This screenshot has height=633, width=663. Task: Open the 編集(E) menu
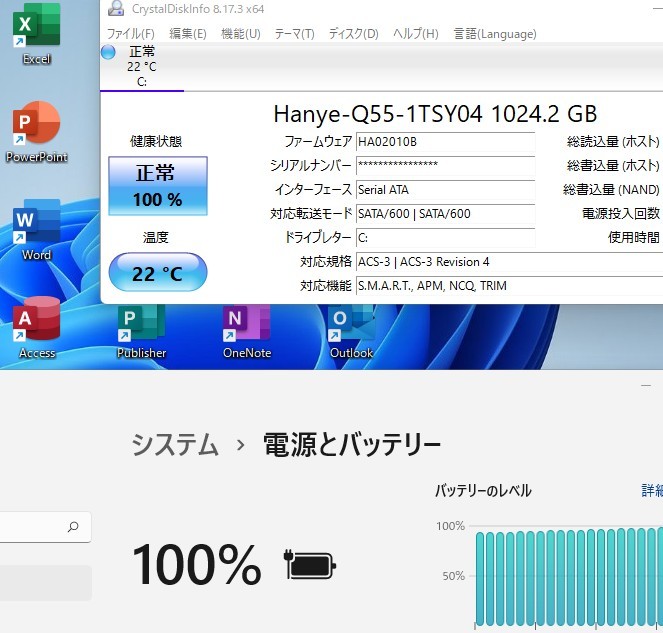[x=188, y=33]
